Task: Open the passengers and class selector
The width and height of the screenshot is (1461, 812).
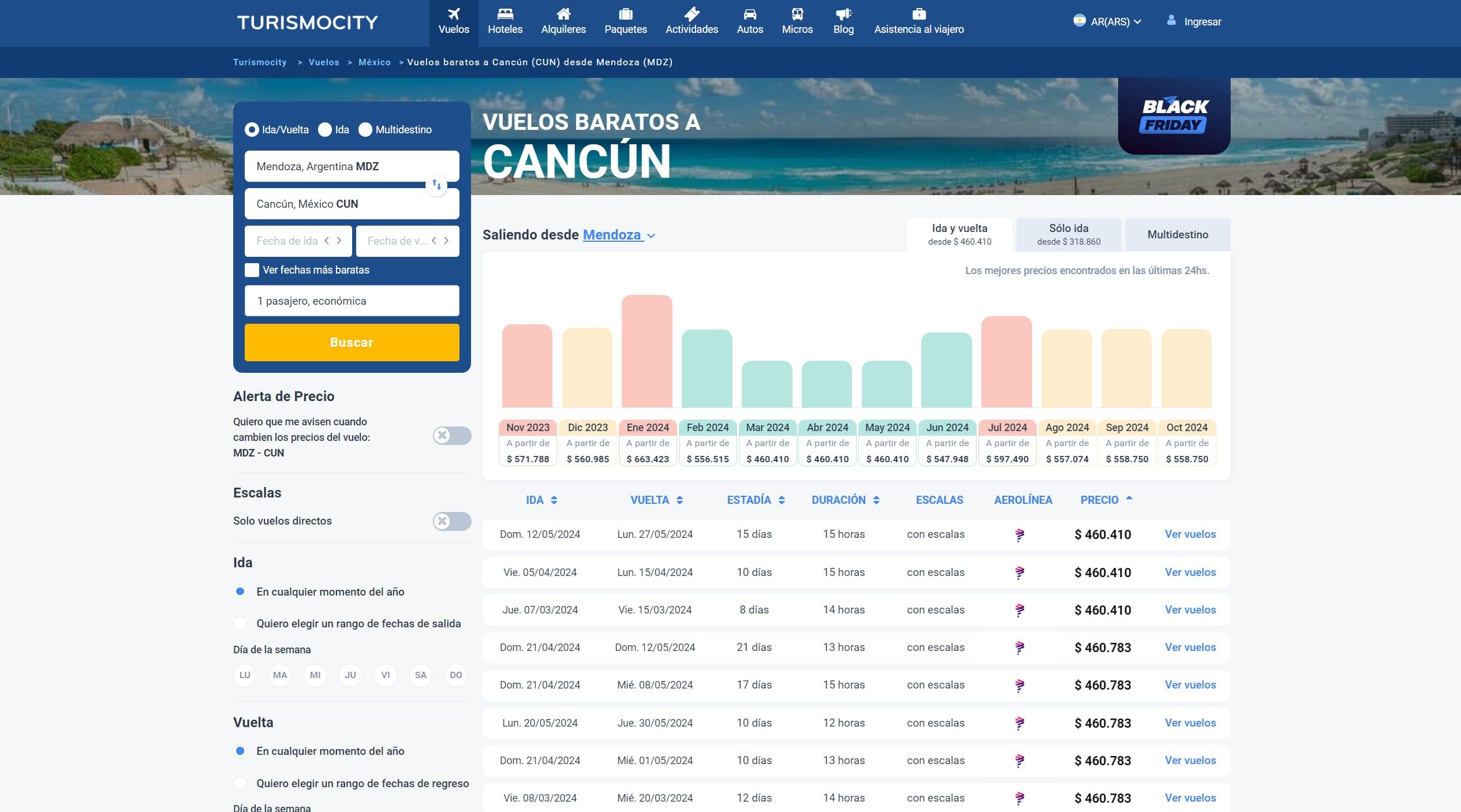Action: [352, 300]
